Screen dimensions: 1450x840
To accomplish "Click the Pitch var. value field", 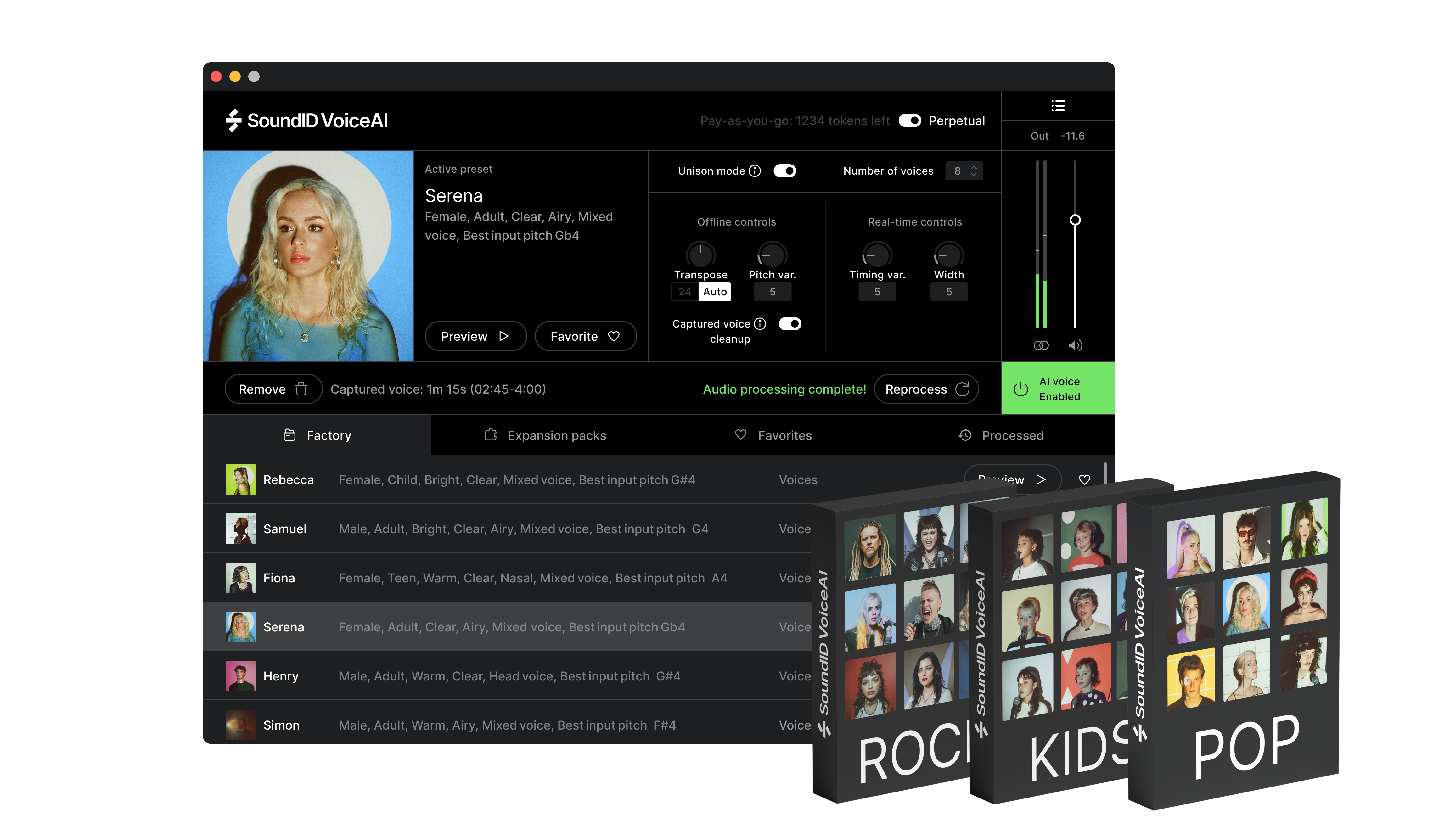I will click(x=772, y=292).
